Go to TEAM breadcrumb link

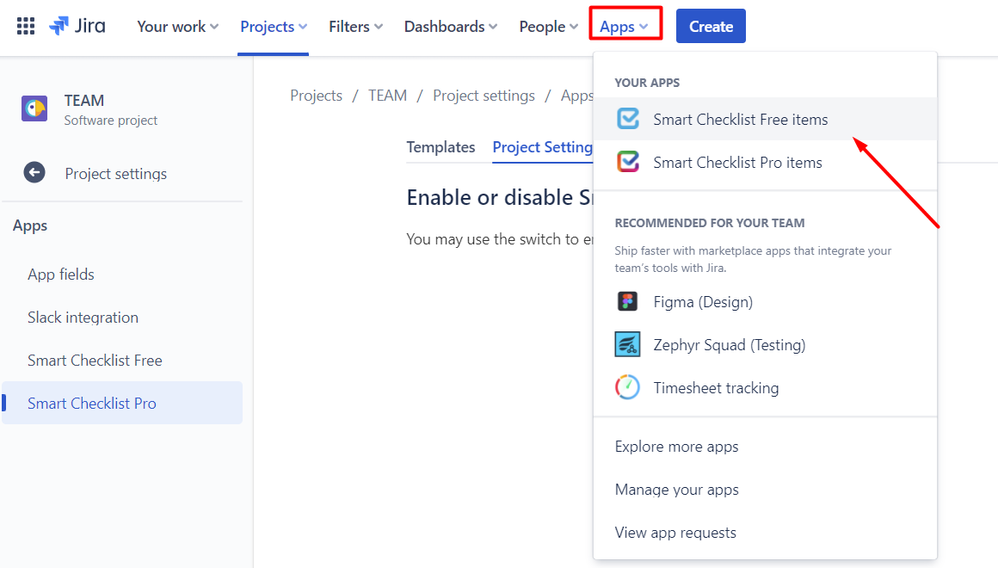coord(387,96)
